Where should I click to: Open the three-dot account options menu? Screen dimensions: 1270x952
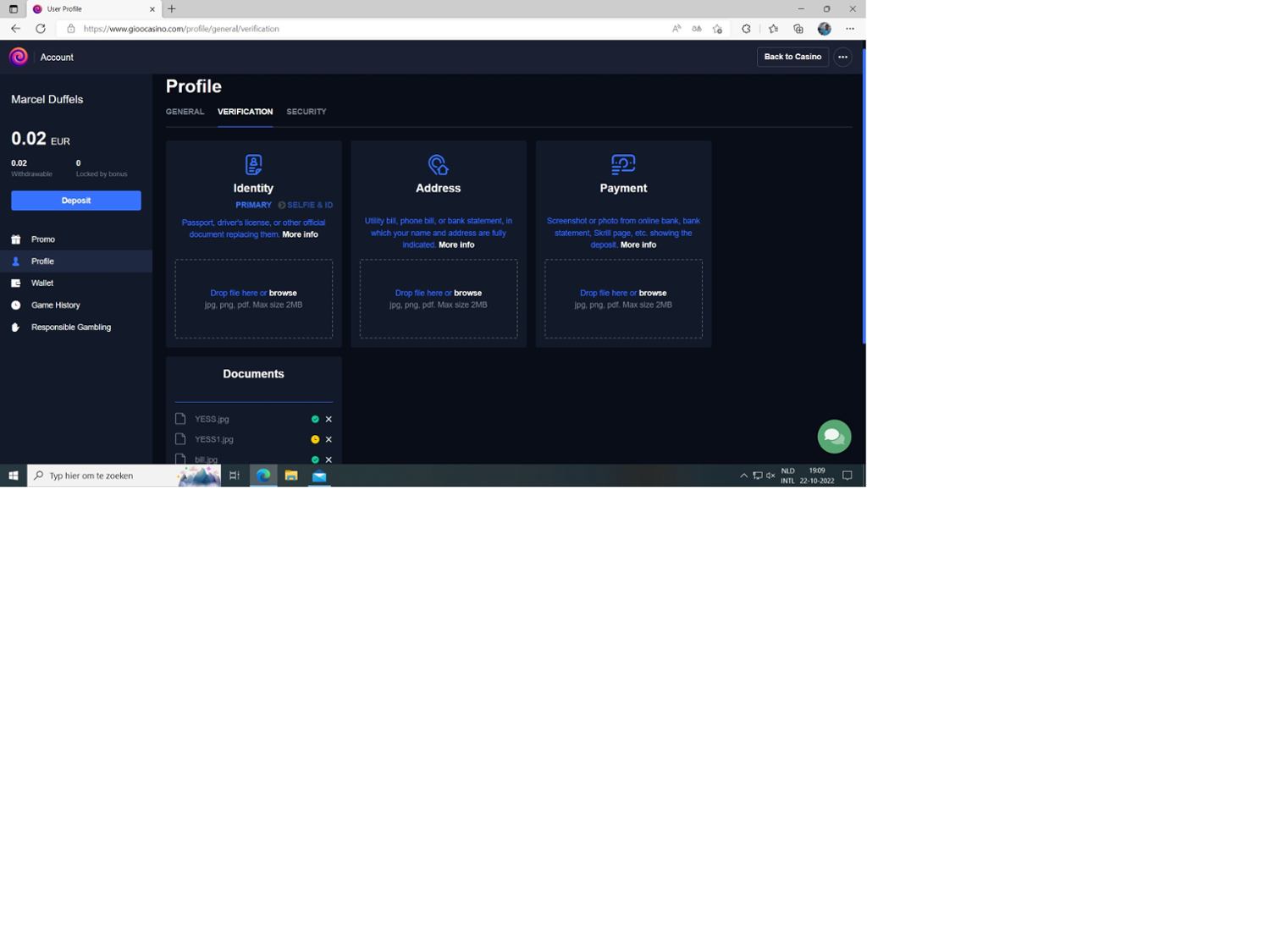(842, 57)
